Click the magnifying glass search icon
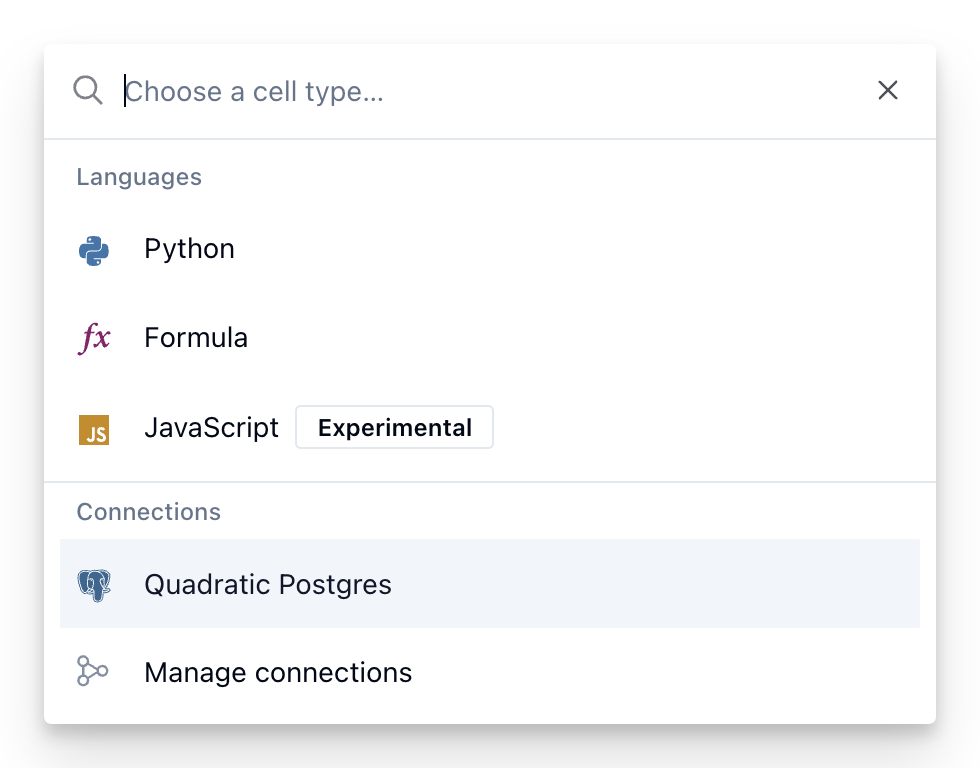This screenshot has height=768, width=980. 88,91
